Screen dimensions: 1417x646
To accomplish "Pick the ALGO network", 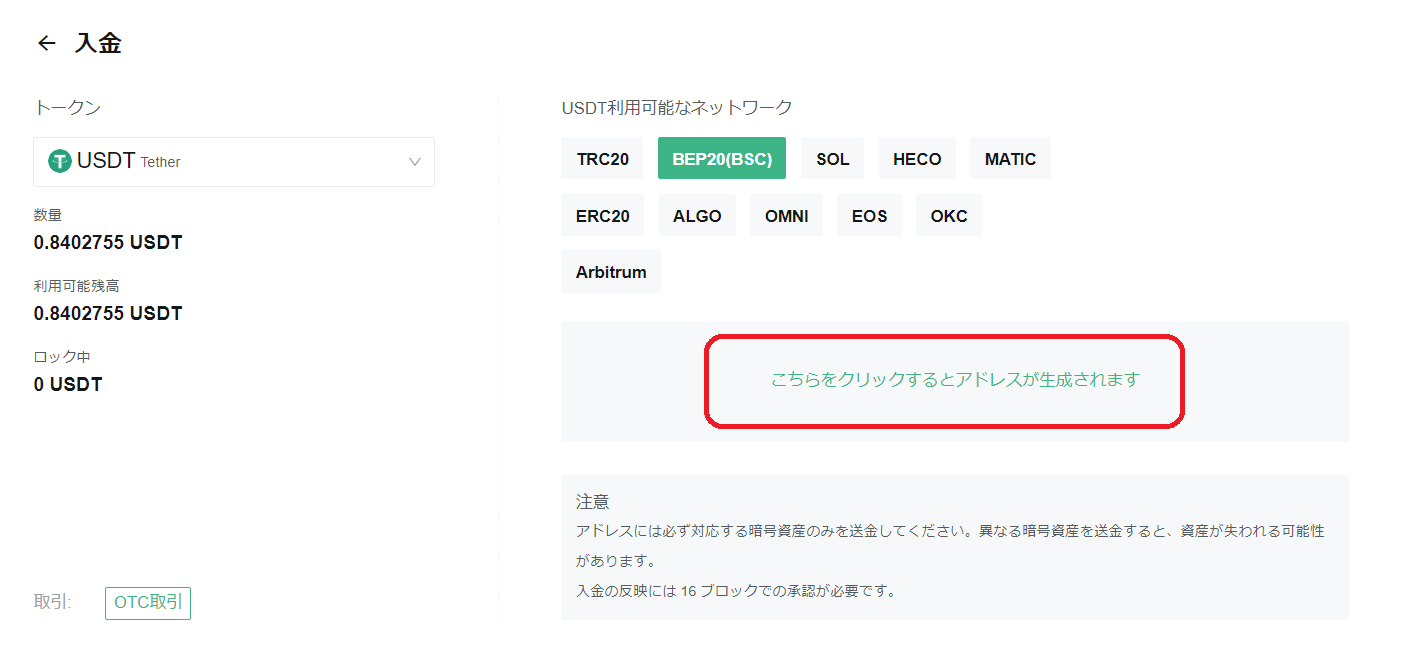I will point(697,216).
